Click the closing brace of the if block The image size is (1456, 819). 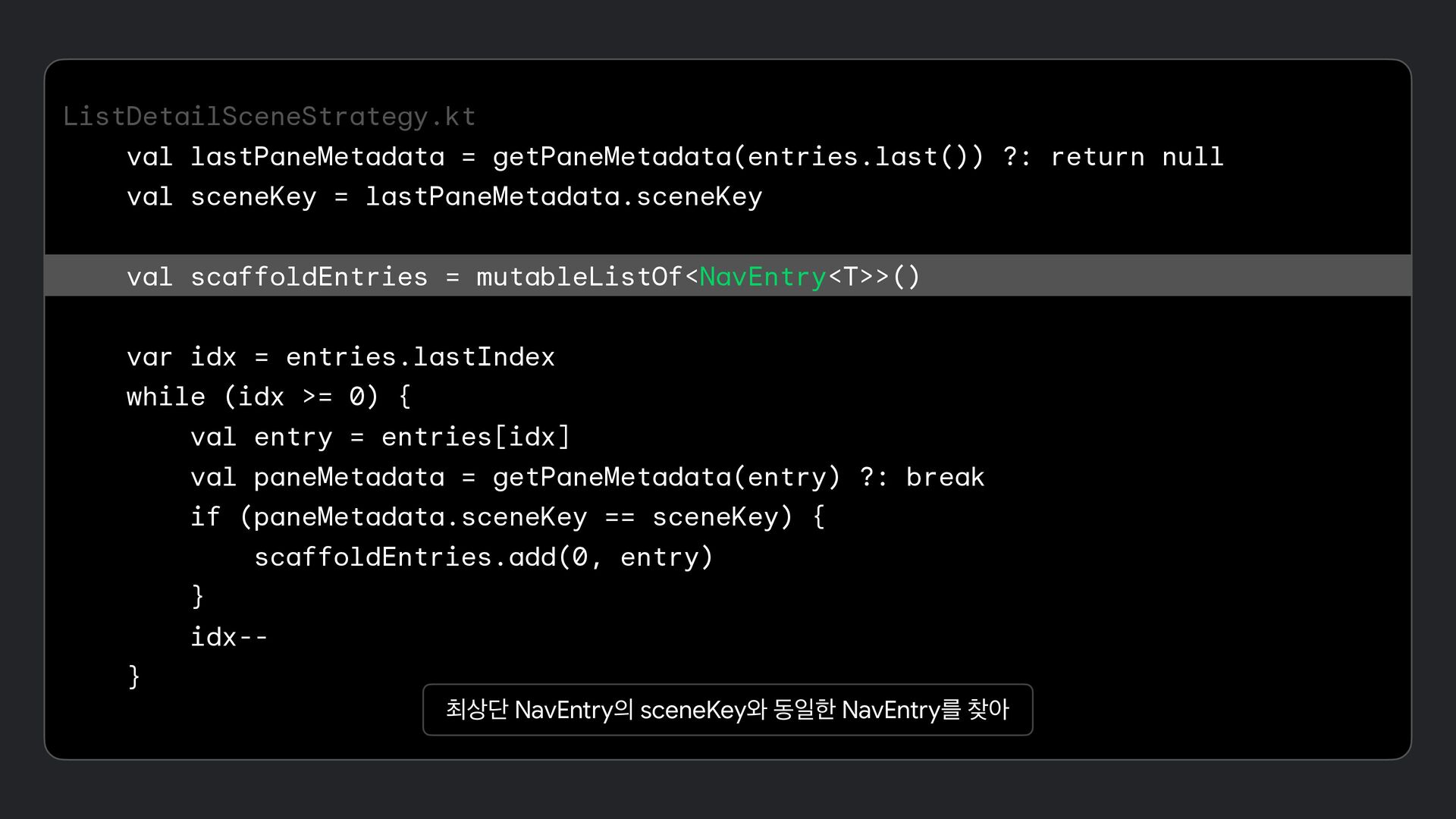(x=198, y=596)
